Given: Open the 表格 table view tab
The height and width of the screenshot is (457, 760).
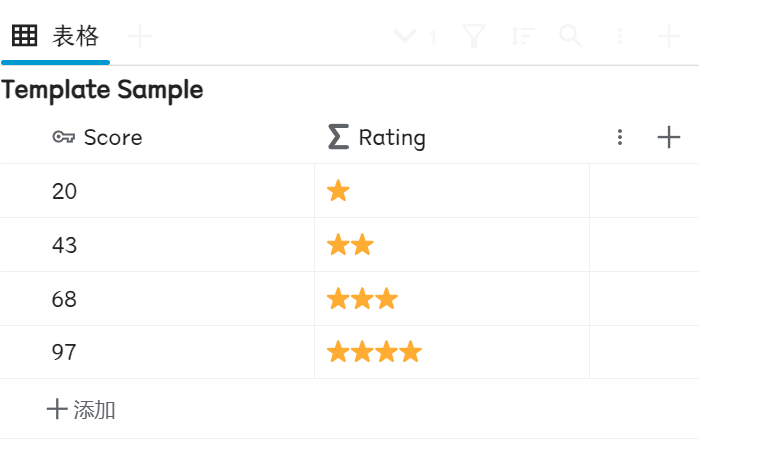Looking at the screenshot, I should tap(56, 37).
